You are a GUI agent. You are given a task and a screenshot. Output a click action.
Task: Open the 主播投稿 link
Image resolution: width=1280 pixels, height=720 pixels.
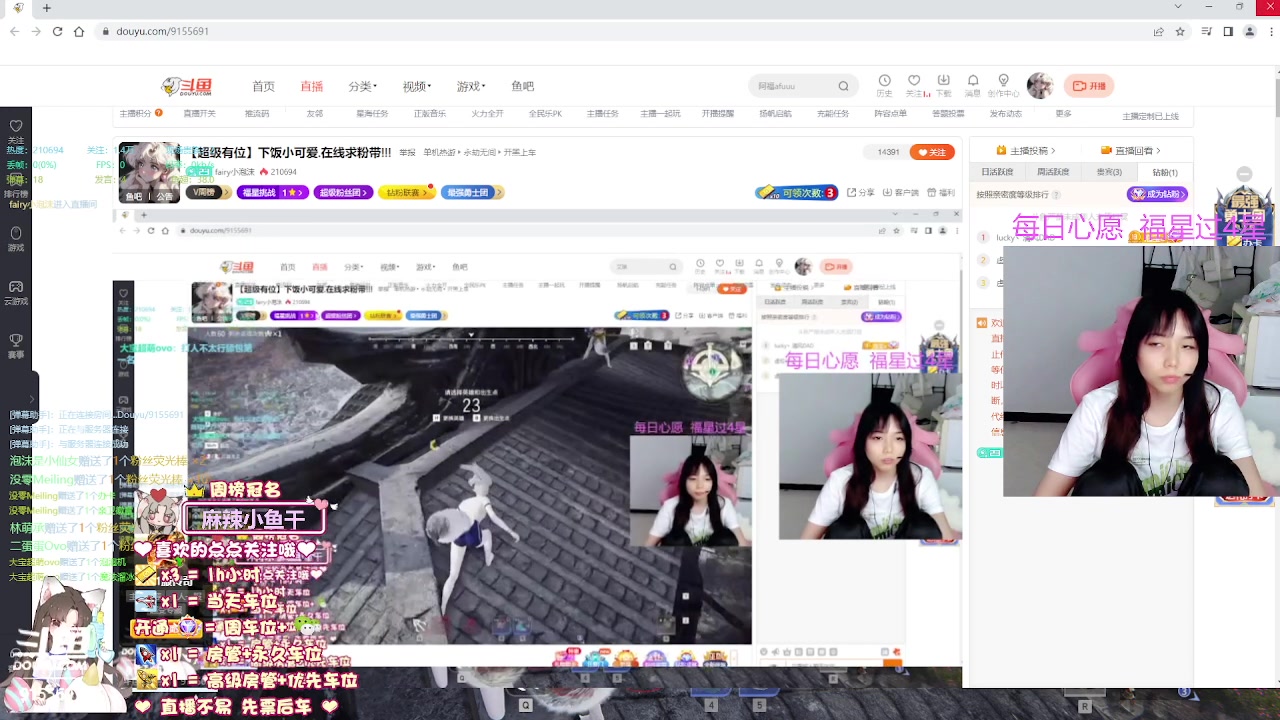[1026, 150]
